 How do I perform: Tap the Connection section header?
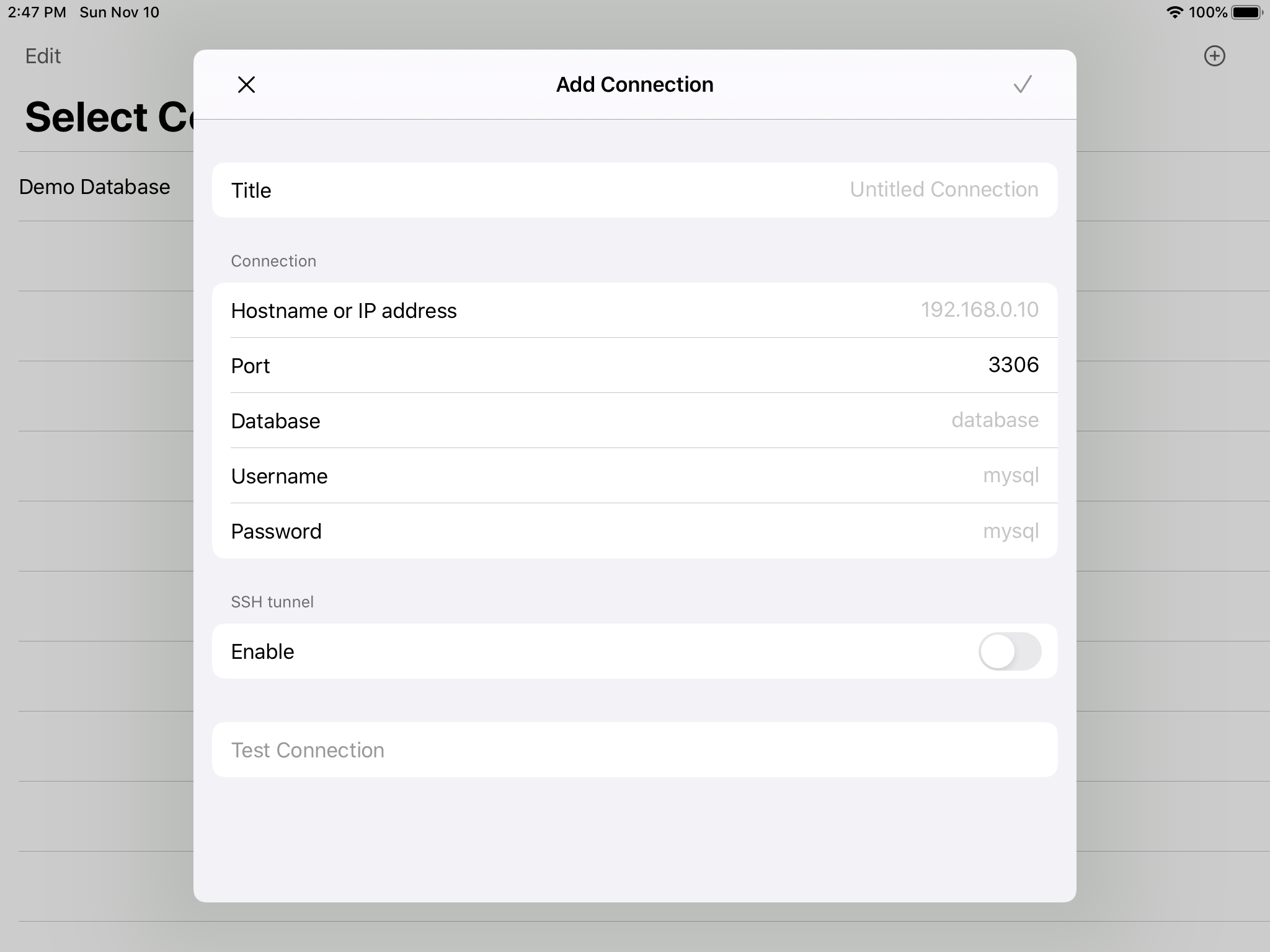click(273, 261)
